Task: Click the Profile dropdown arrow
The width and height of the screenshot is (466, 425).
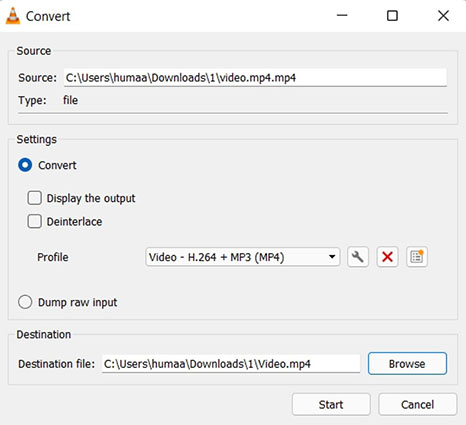Action: click(332, 257)
